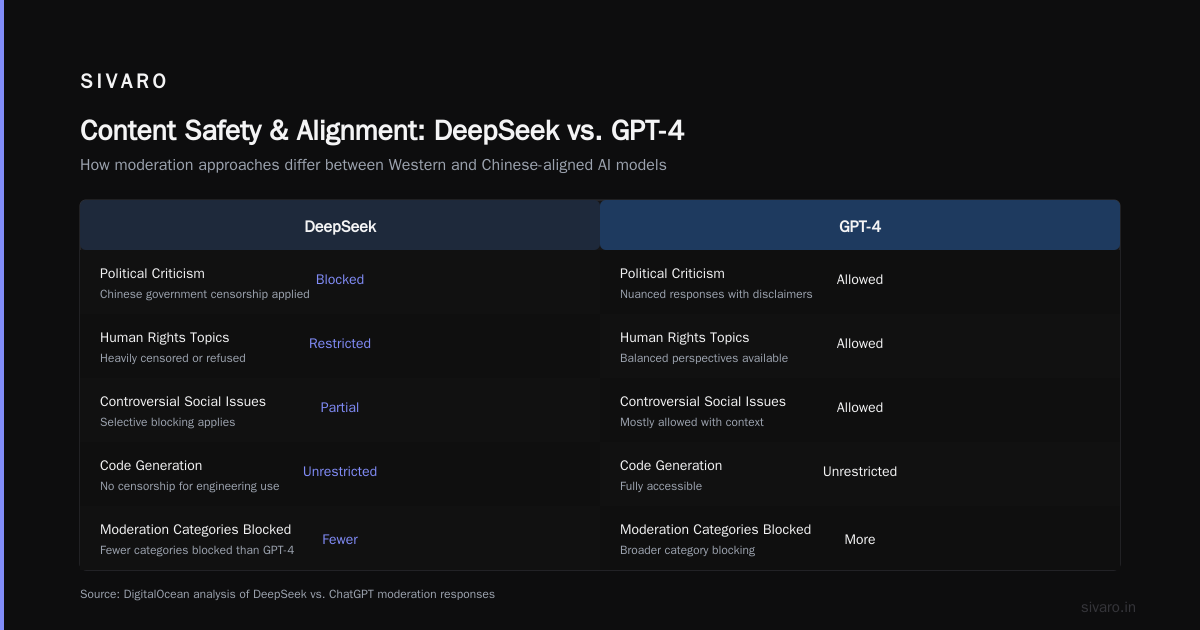Click 'Controversial Social Issues' in the GPT-4 column
The image size is (1200, 630).
(x=703, y=401)
